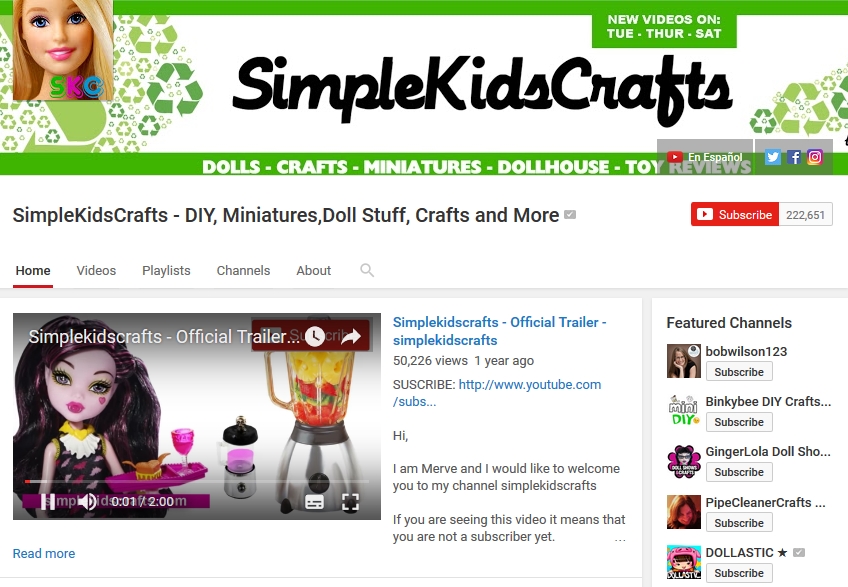This screenshot has height=587, width=848.
Task: Open the Twitter icon link in banner
Action: [772, 157]
